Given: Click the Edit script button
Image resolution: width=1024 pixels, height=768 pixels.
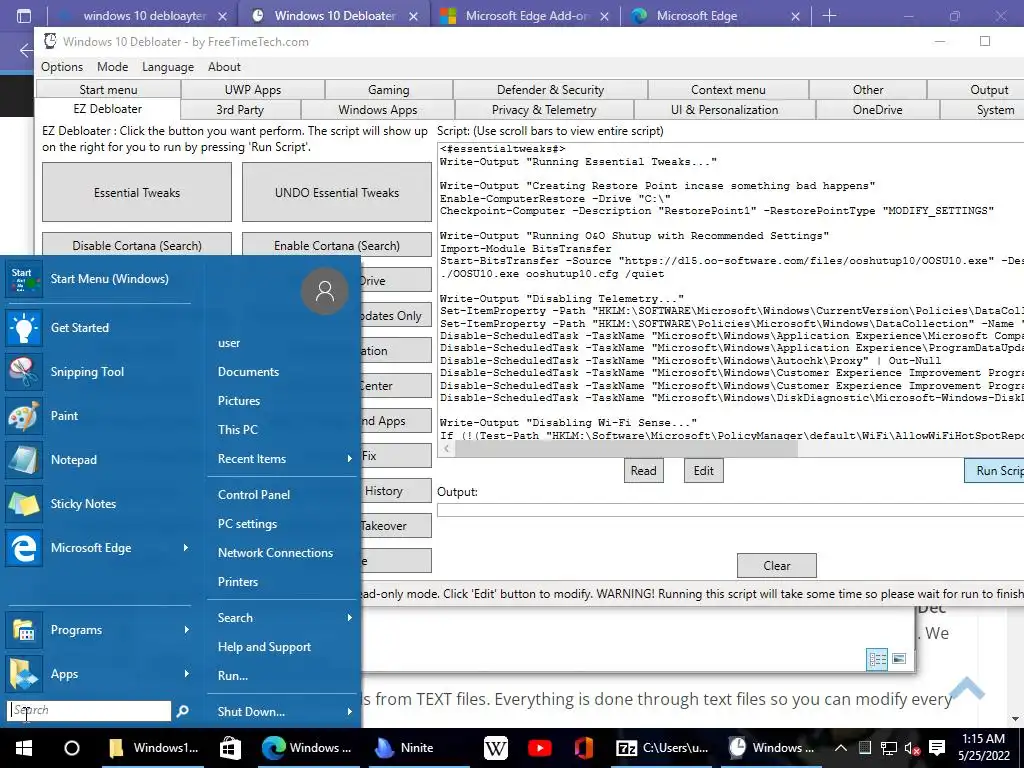Looking at the screenshot, I should [x=703, y=471].
